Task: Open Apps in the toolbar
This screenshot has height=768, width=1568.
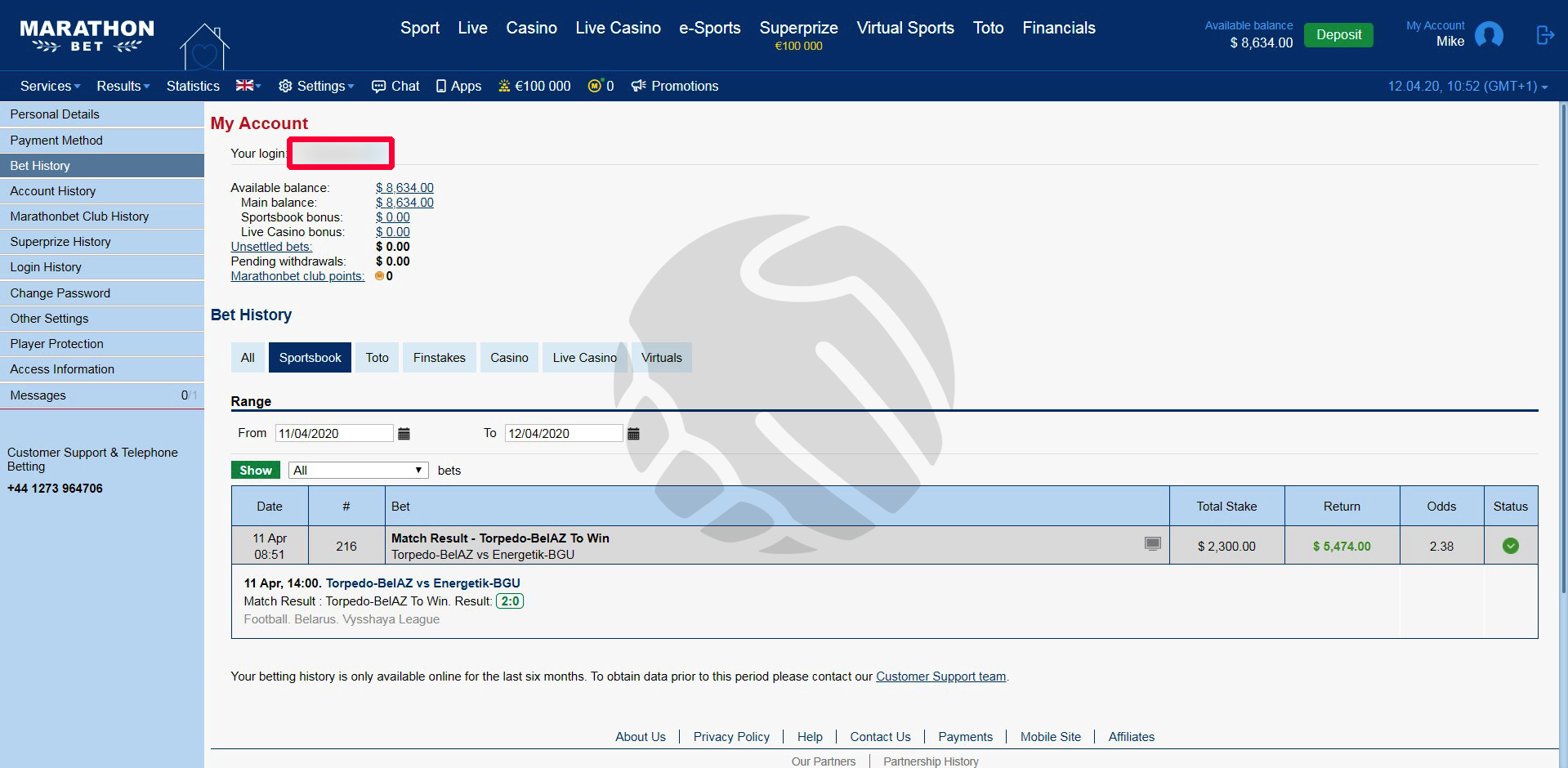Action: [458, 86]
